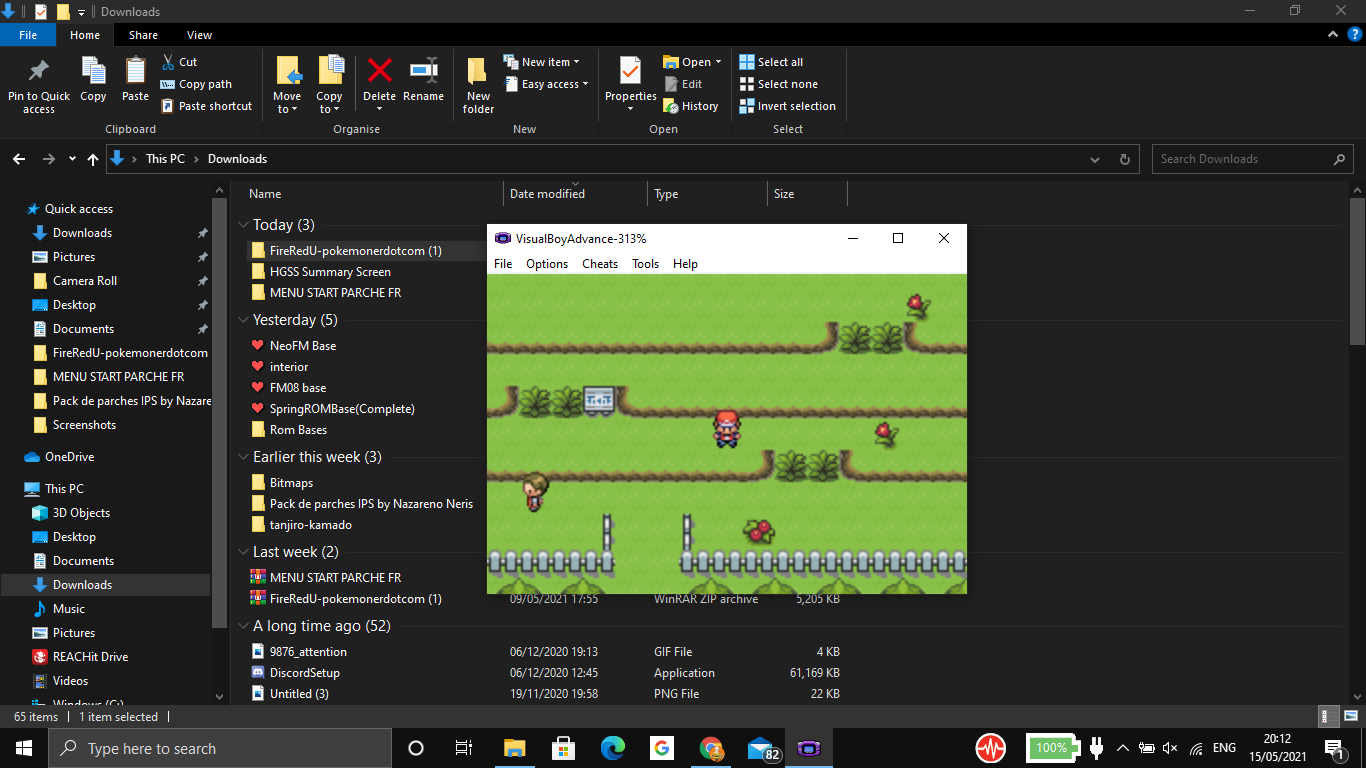
Task: Open the volume control from the system tray
Action: coord(1170,747)
